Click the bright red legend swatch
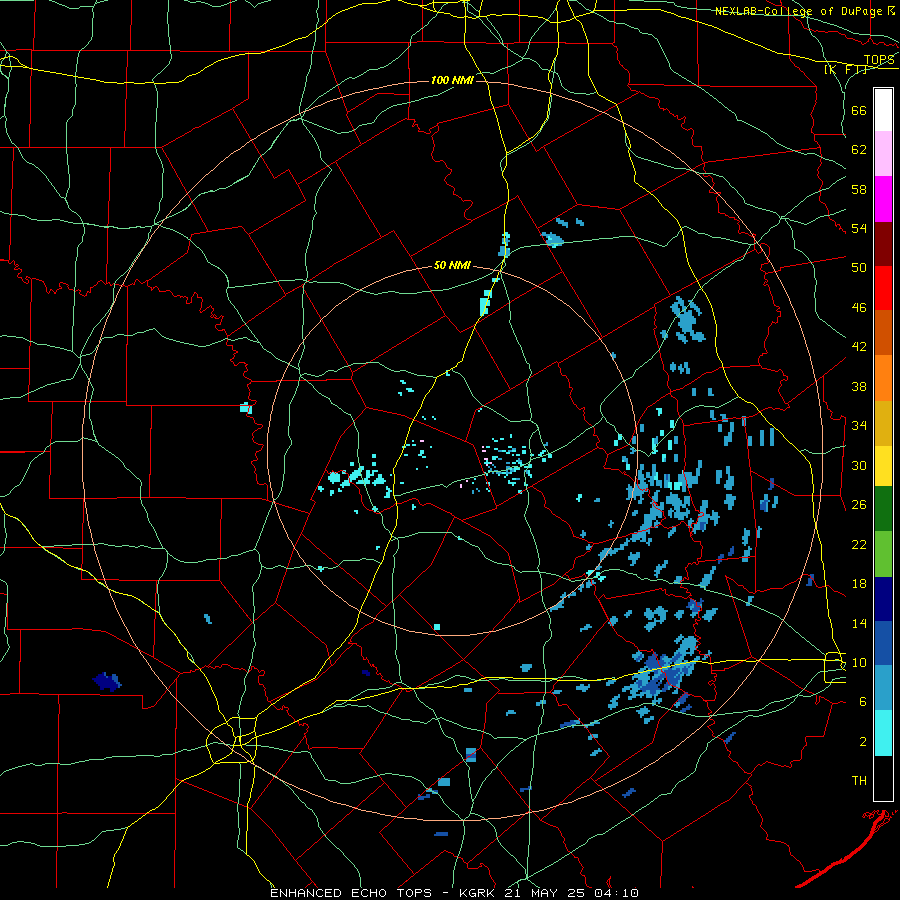This screenshot has height=900, width=900. click(x=883, y=288)
